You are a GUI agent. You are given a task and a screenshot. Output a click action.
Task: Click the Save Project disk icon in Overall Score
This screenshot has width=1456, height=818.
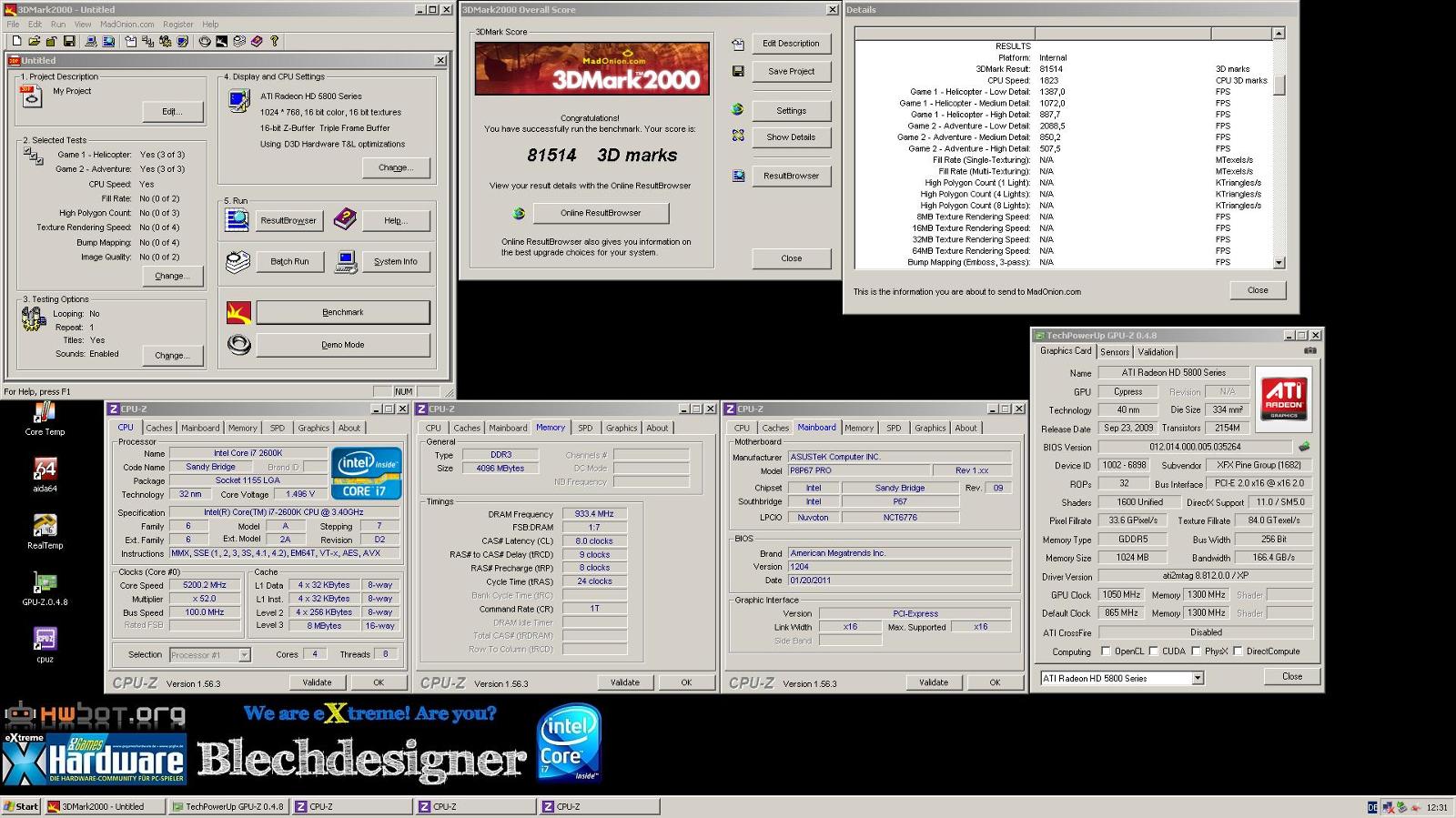coord(738,71)
